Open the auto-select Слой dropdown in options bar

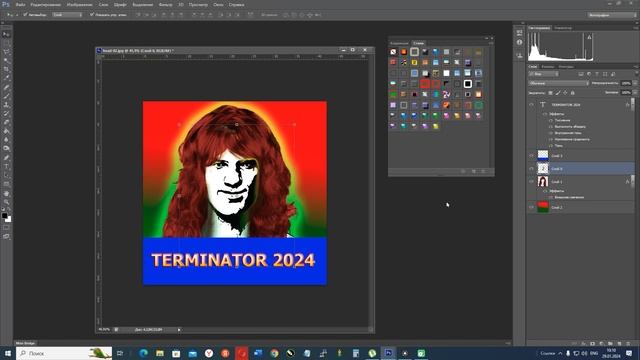67,15
